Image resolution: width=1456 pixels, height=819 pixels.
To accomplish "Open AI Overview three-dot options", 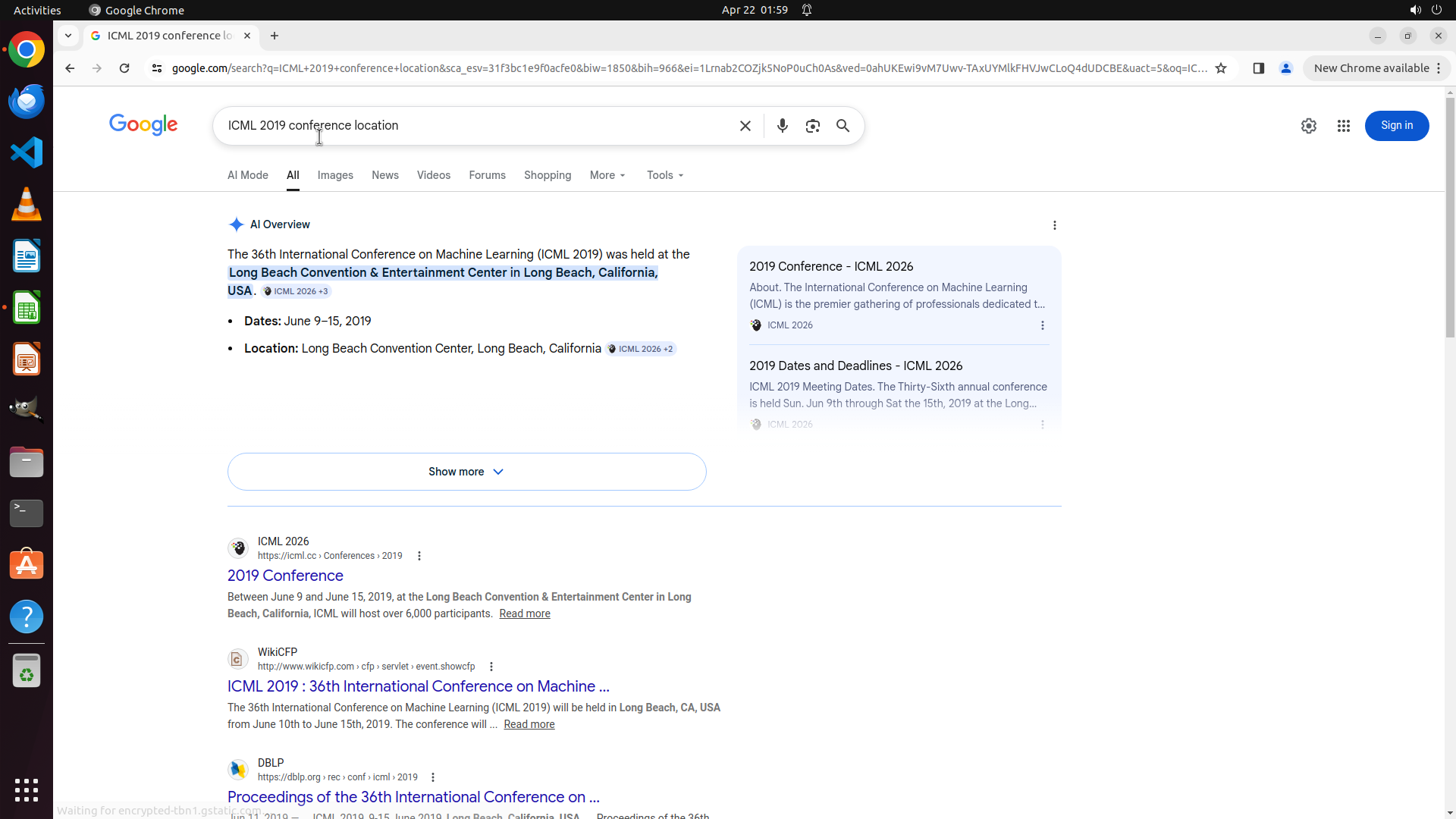I will pos(1054,225).
